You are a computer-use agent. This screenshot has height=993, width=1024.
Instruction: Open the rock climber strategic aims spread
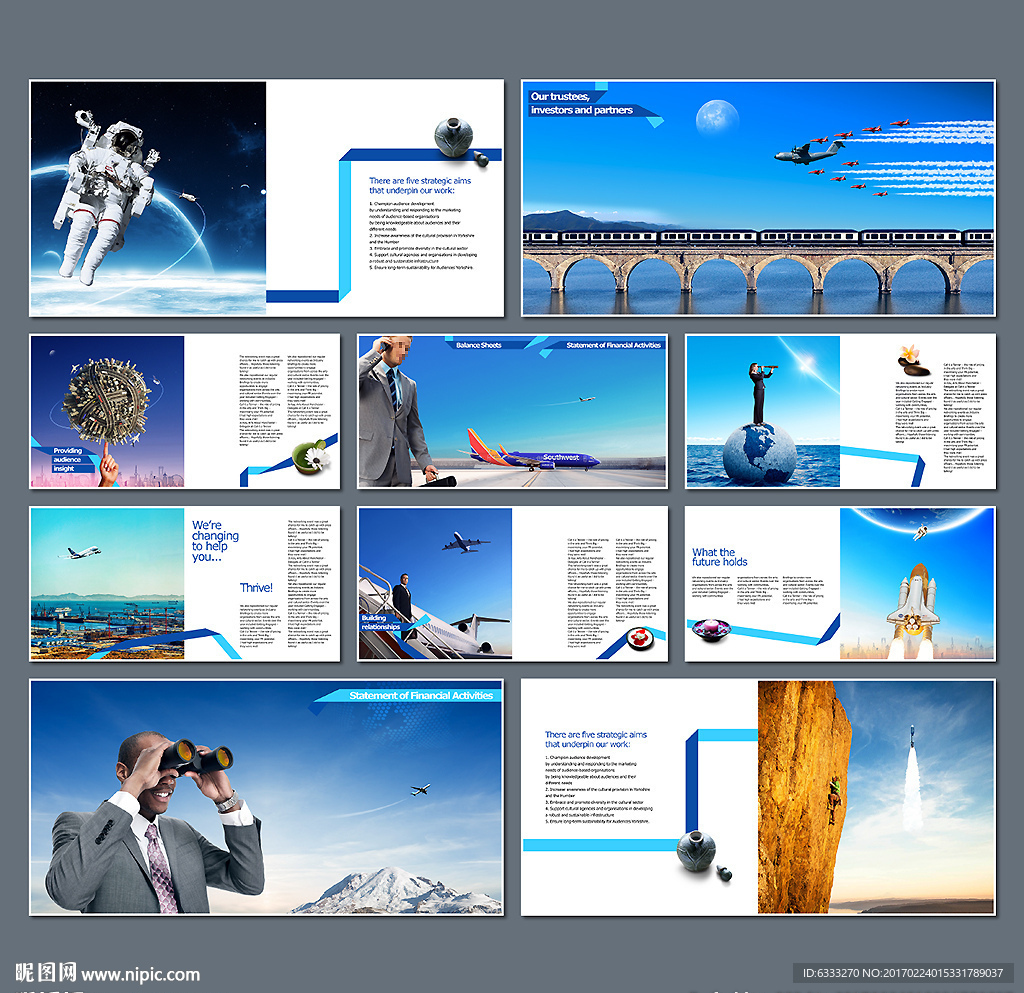tap(758, 797)
